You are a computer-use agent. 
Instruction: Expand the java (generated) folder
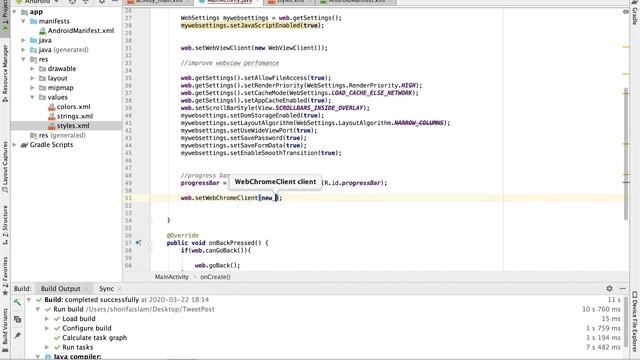pyautogui.click(x=23, y=50)
